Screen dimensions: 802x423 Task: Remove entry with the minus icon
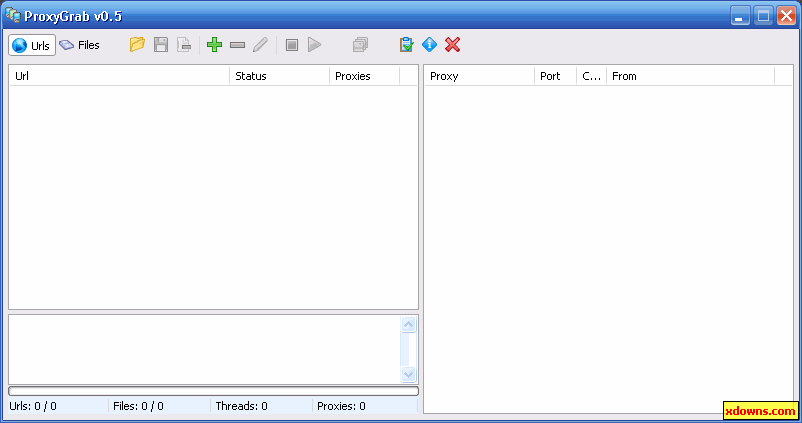click(237, 45)
